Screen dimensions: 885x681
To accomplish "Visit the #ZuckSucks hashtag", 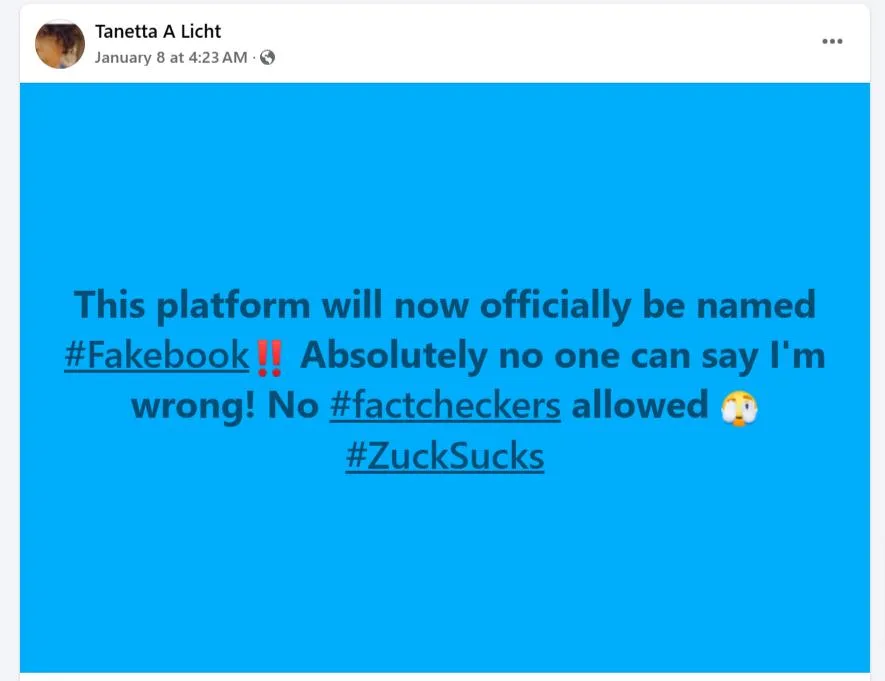I will coord(445,457).
